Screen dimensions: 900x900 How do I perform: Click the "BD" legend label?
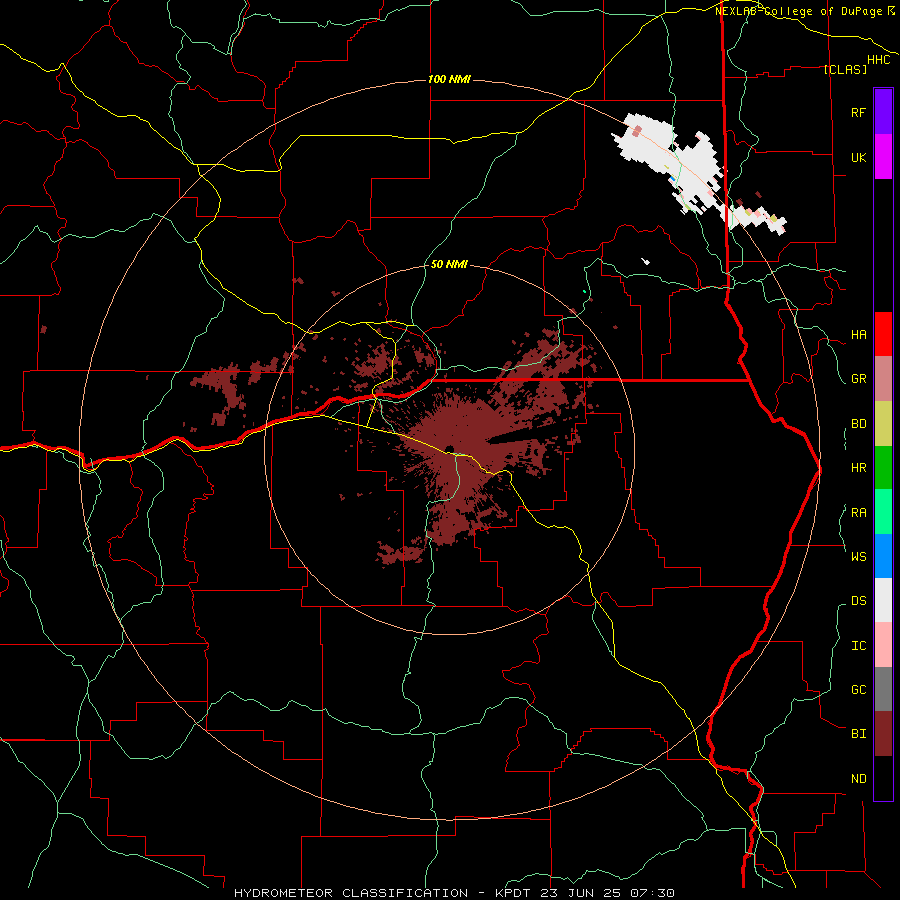point(858,424)
